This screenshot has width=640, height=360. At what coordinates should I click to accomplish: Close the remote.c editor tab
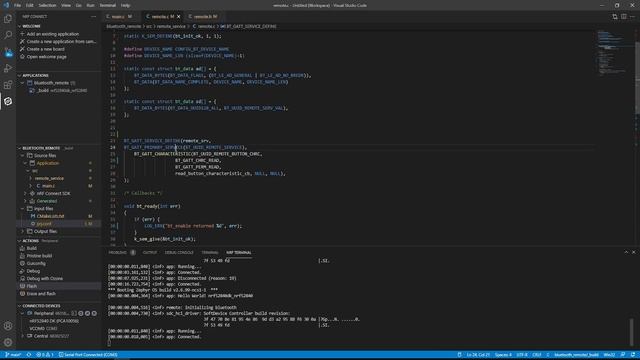pos(178,17)
